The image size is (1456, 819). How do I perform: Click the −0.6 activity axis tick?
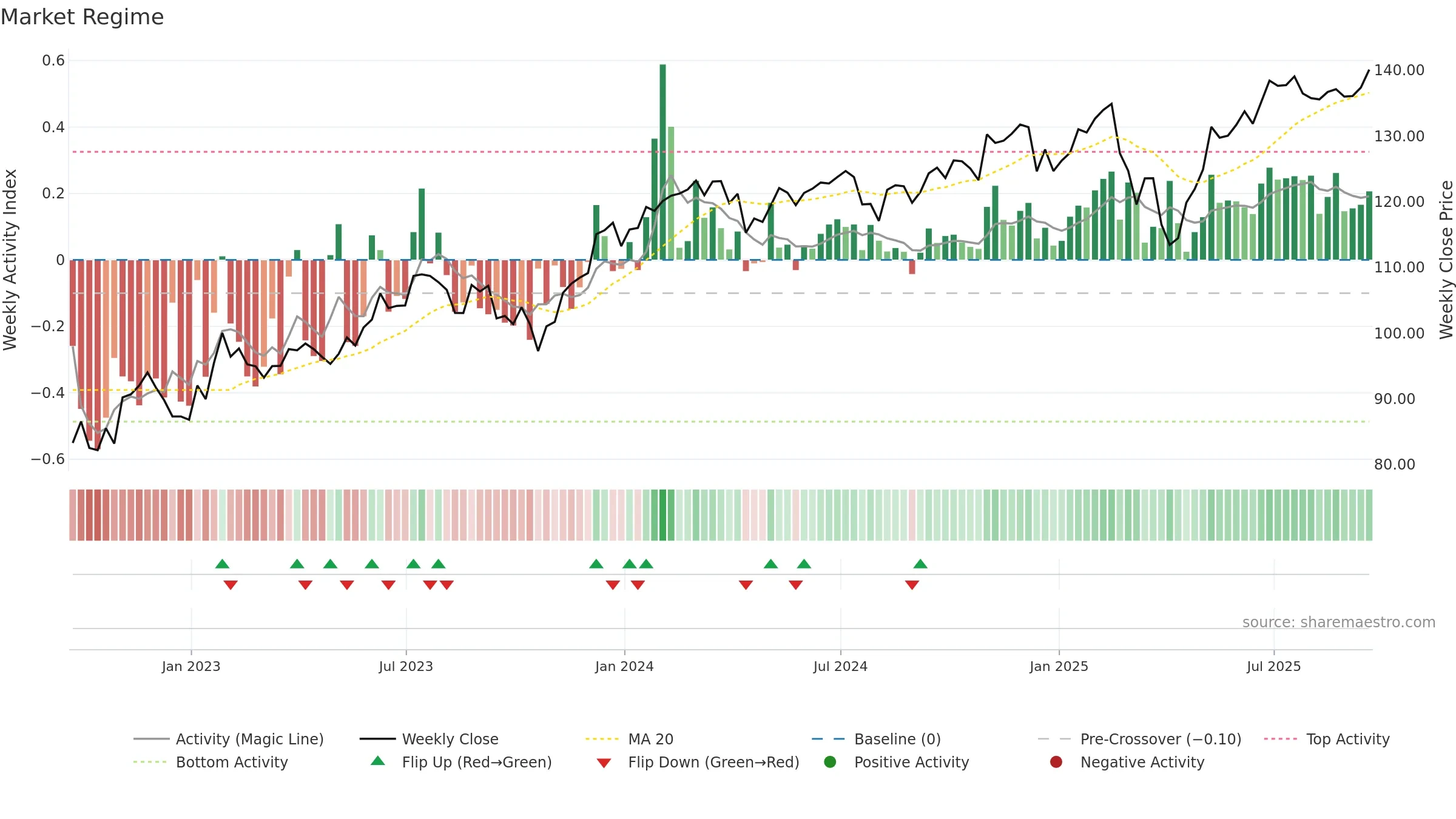48,459
